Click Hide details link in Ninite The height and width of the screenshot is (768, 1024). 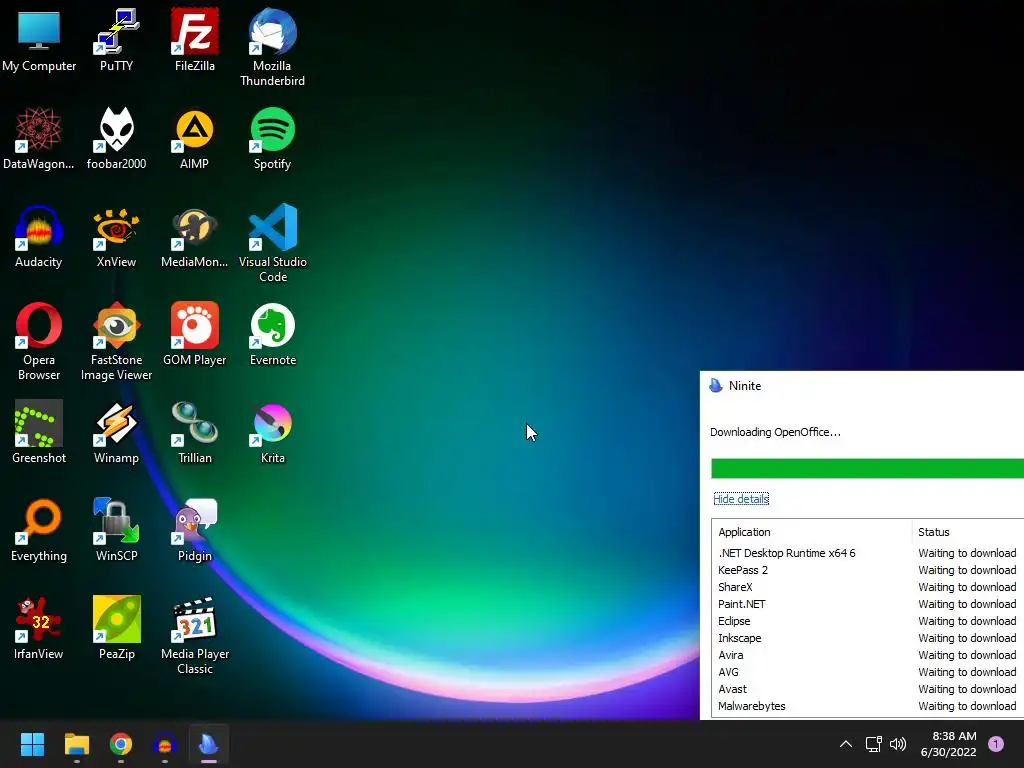(x=741, y=499)
